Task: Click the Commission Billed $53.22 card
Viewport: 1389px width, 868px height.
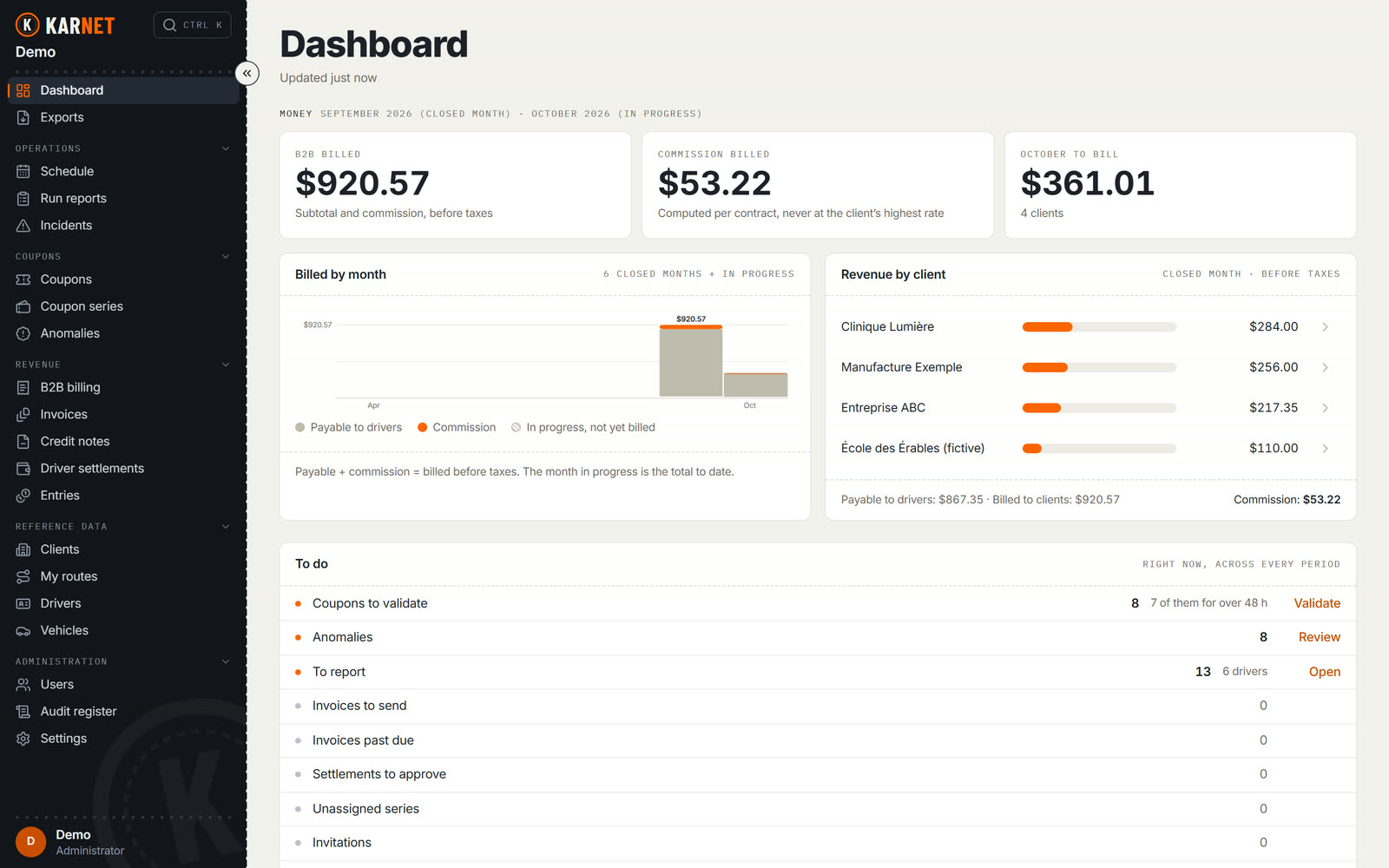Action: pyautogui.click(x=818, y=185)
